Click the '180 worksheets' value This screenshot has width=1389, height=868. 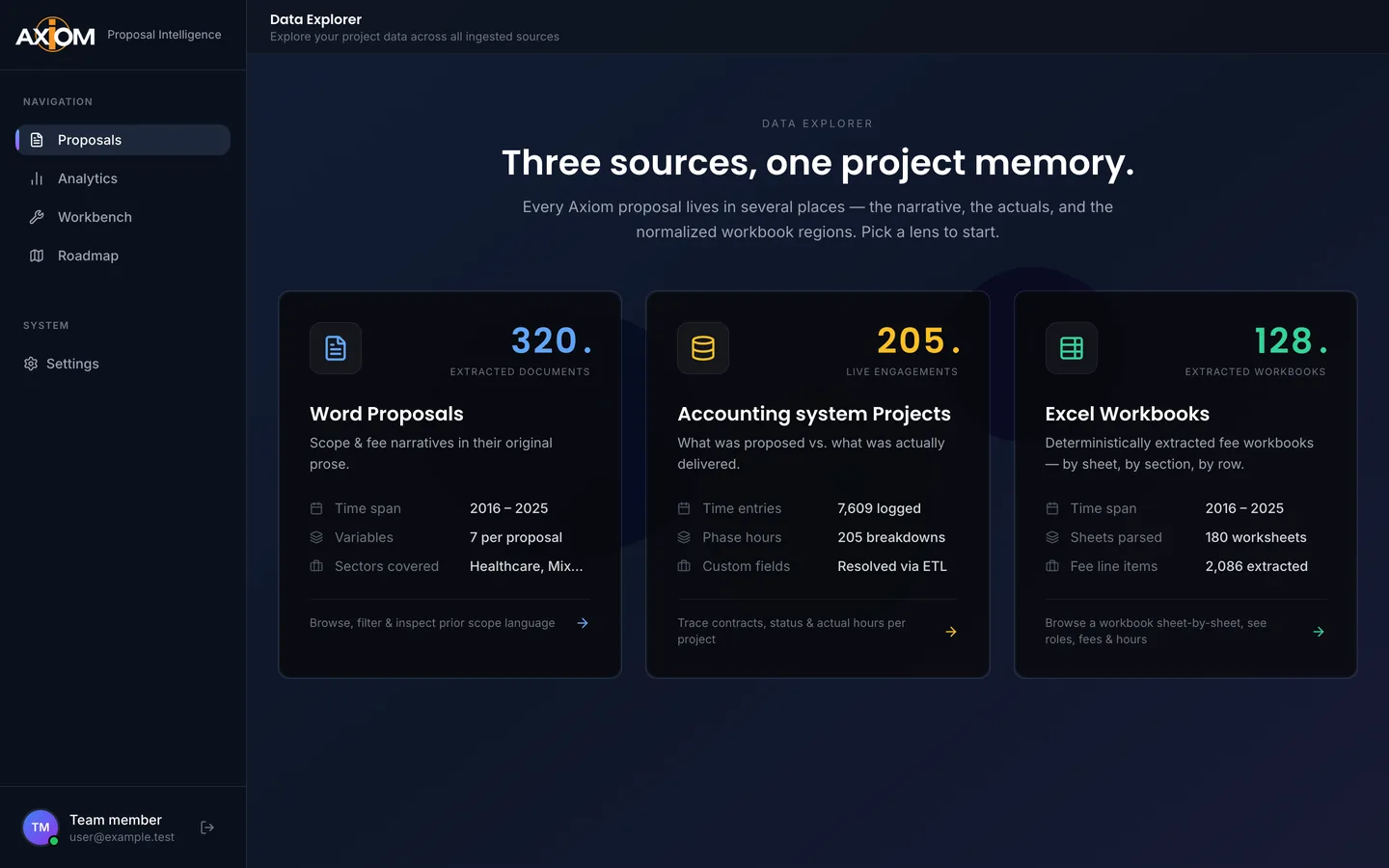click(x=1256, y=537)
